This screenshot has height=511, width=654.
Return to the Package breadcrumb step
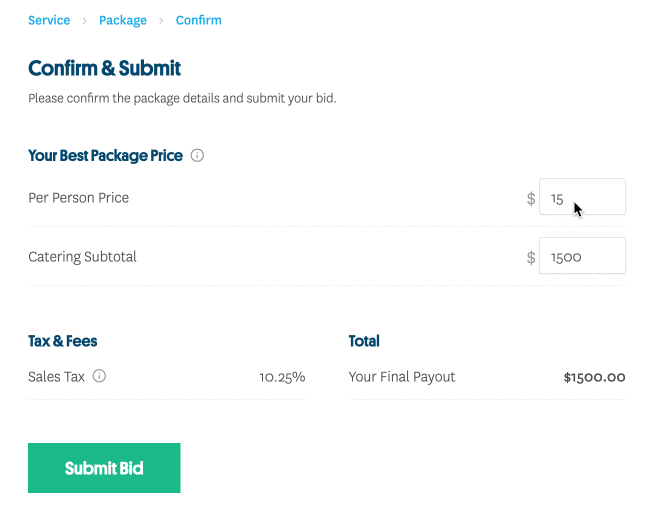[123, 20]
